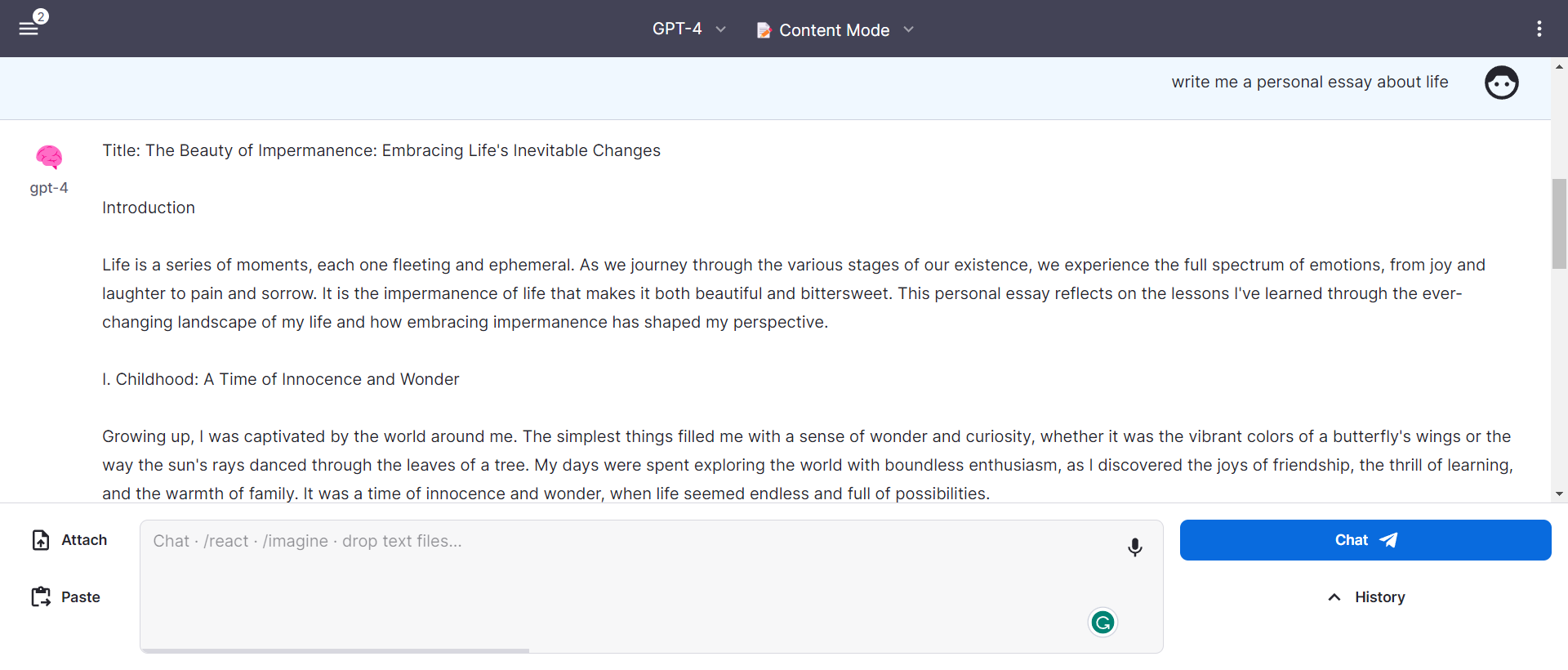The height and width of the screenshot is (670, 1568).
Task: Click the Content Mode document icon
Action: pyautogui.click(x=764, y=30)
